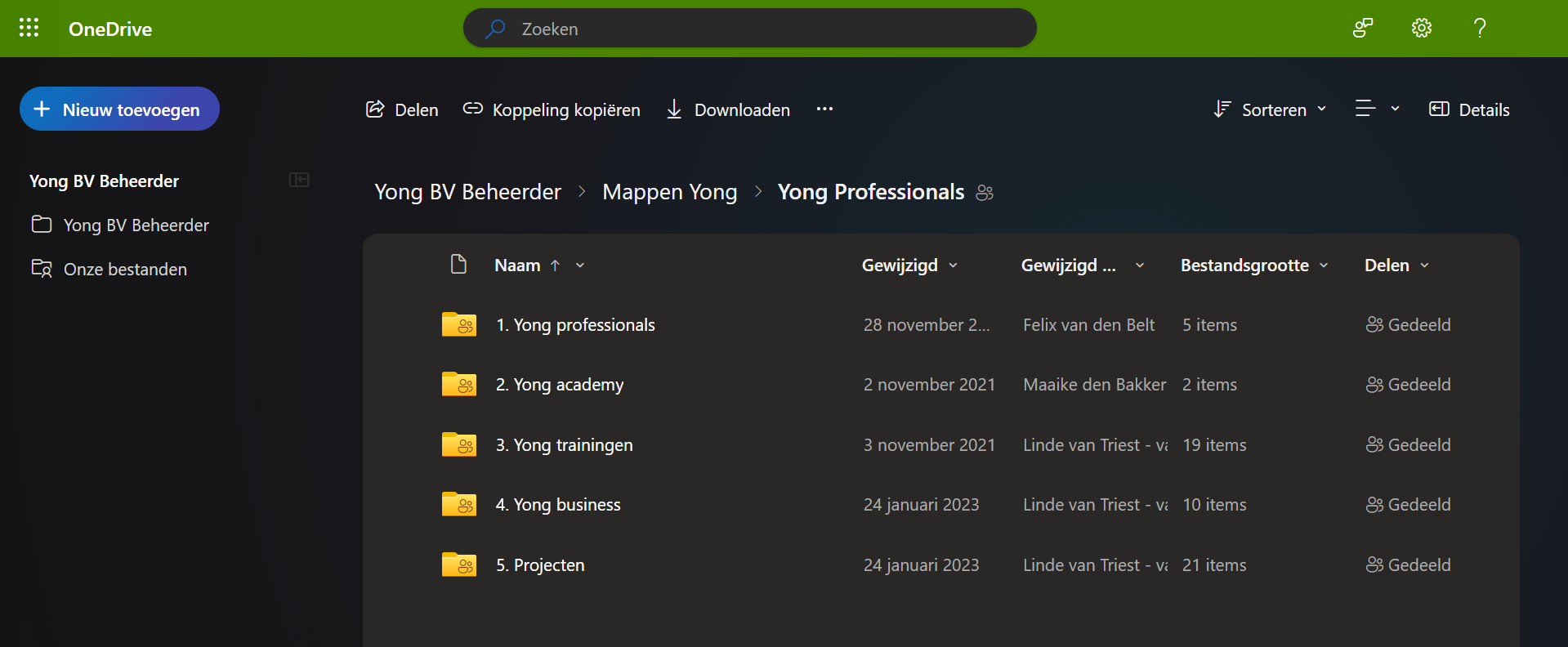The width and height of the screenshot is (1568, 647).
Task: Click the Yong Professionals breadcrumb title
Action: [871, 192]
